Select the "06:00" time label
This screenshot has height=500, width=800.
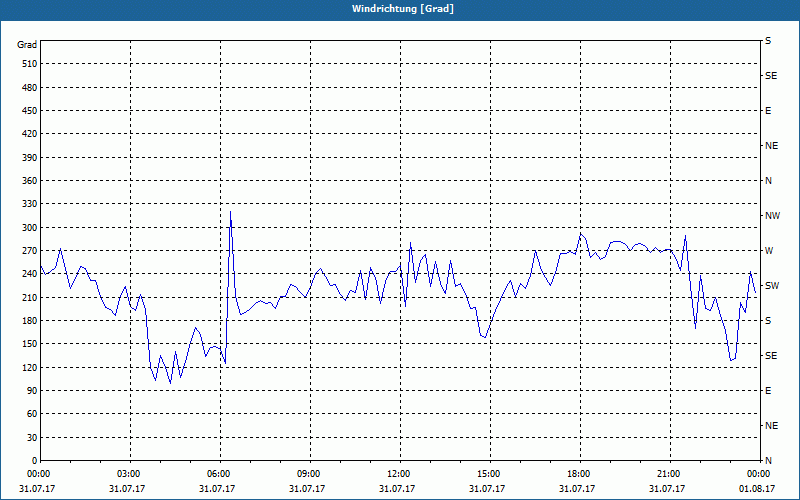pyautogui.click(x=217, y=474)
